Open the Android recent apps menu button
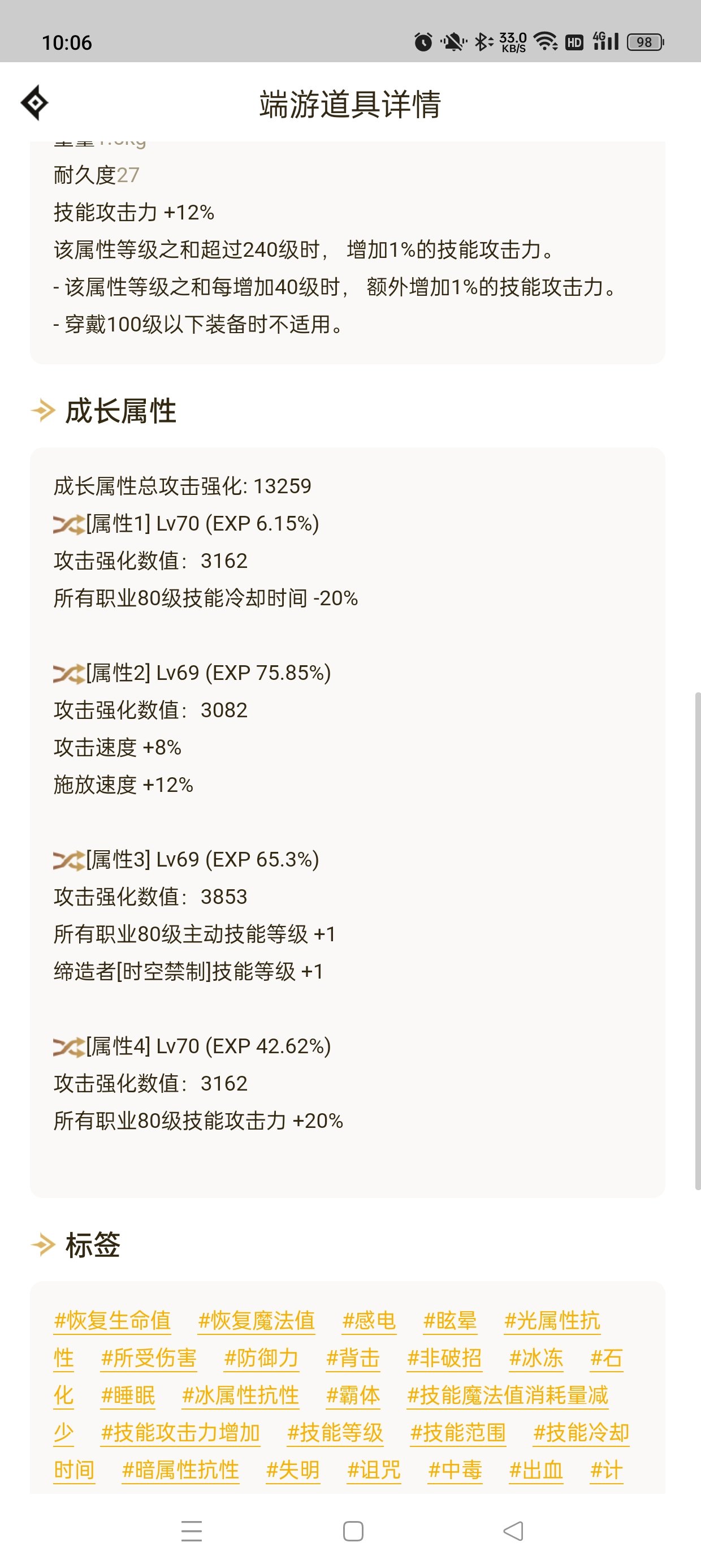The image size is (701, 1568). pyautogui.click(x=192, y=1531)
